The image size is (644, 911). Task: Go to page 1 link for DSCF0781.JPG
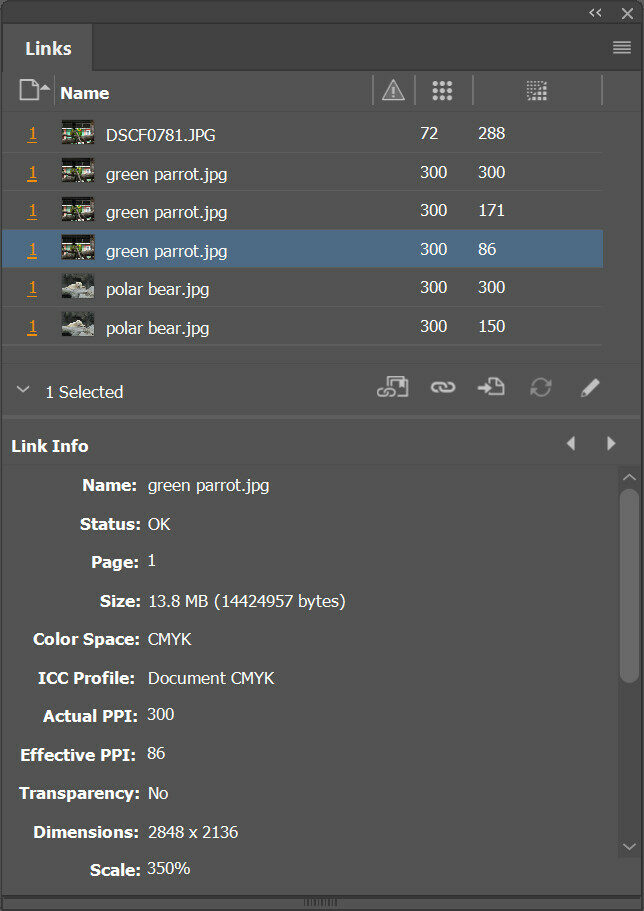coord(32,134)
